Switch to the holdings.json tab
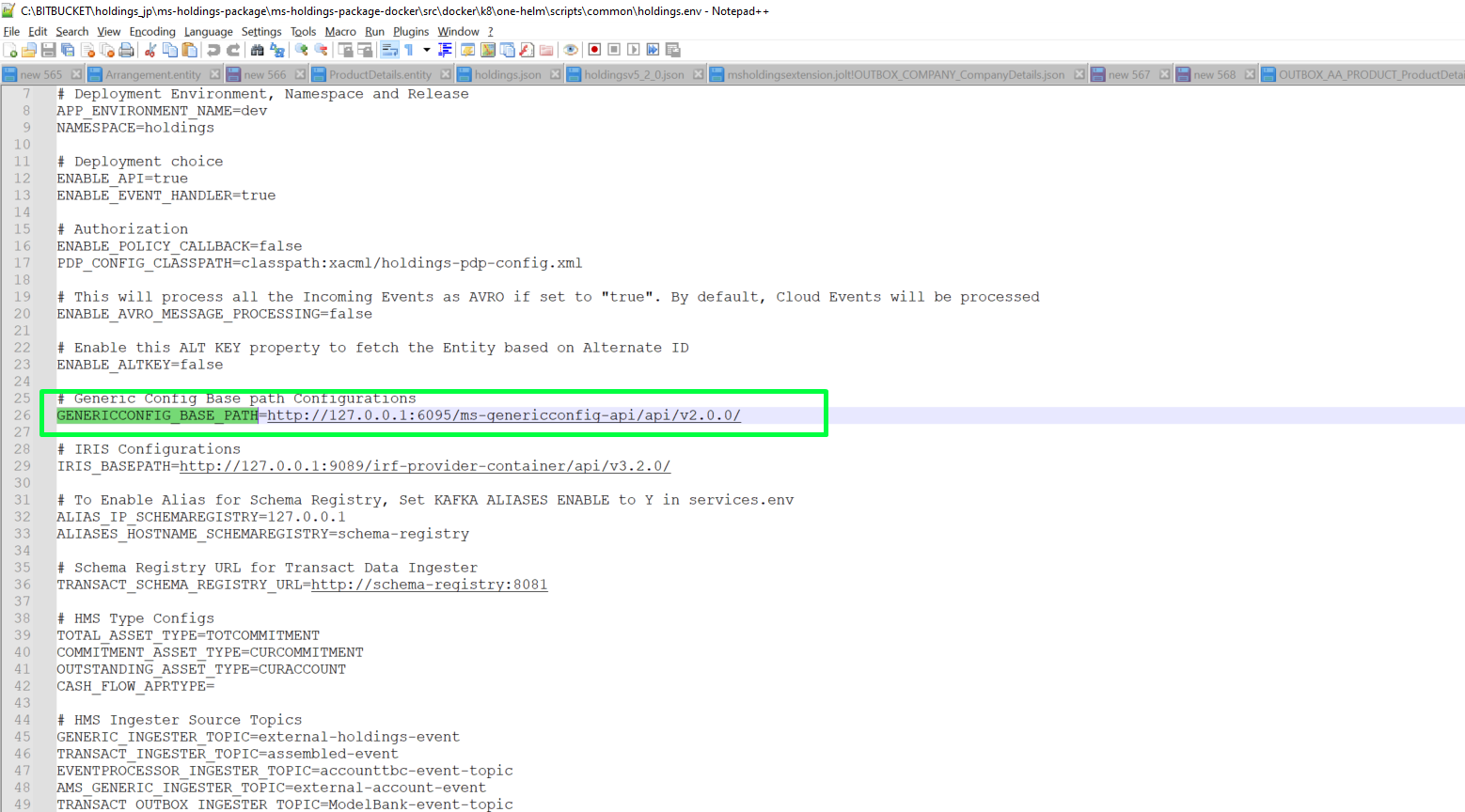Screen dimensions: 1465x812 pos(507,74)
